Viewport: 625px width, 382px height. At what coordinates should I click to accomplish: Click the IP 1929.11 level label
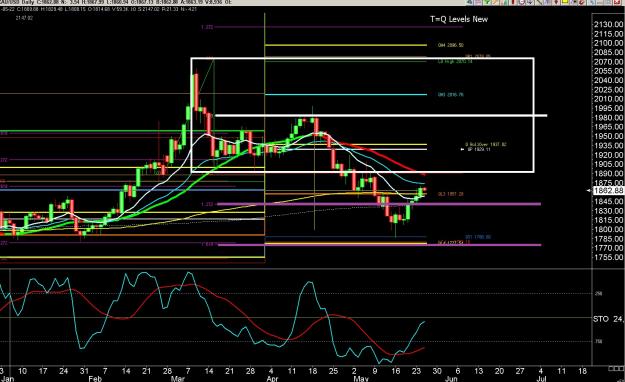click(x=479, y=149)
